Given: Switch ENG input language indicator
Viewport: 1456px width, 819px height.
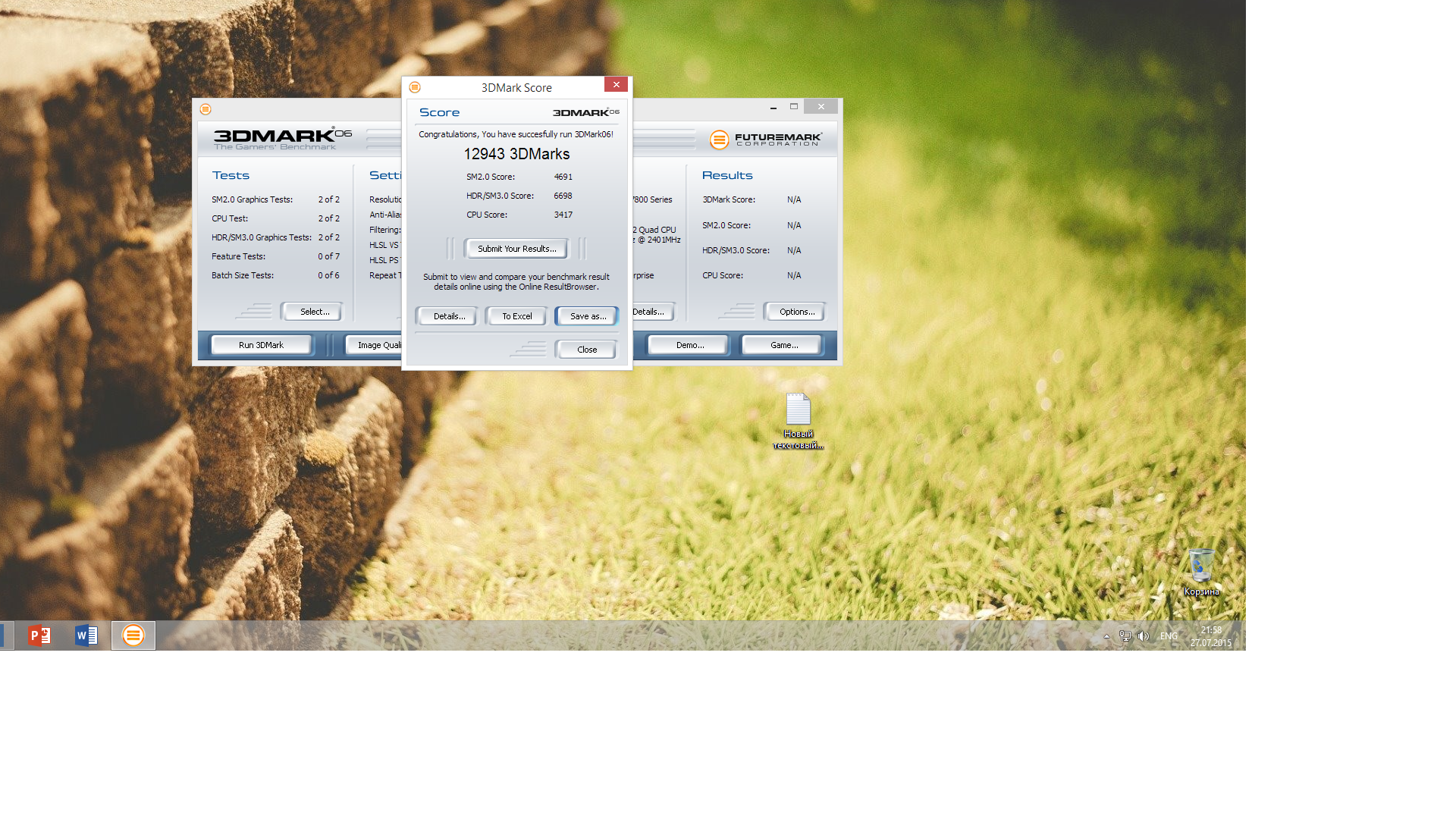Looking at the screenshot, I should [1169, 636].
